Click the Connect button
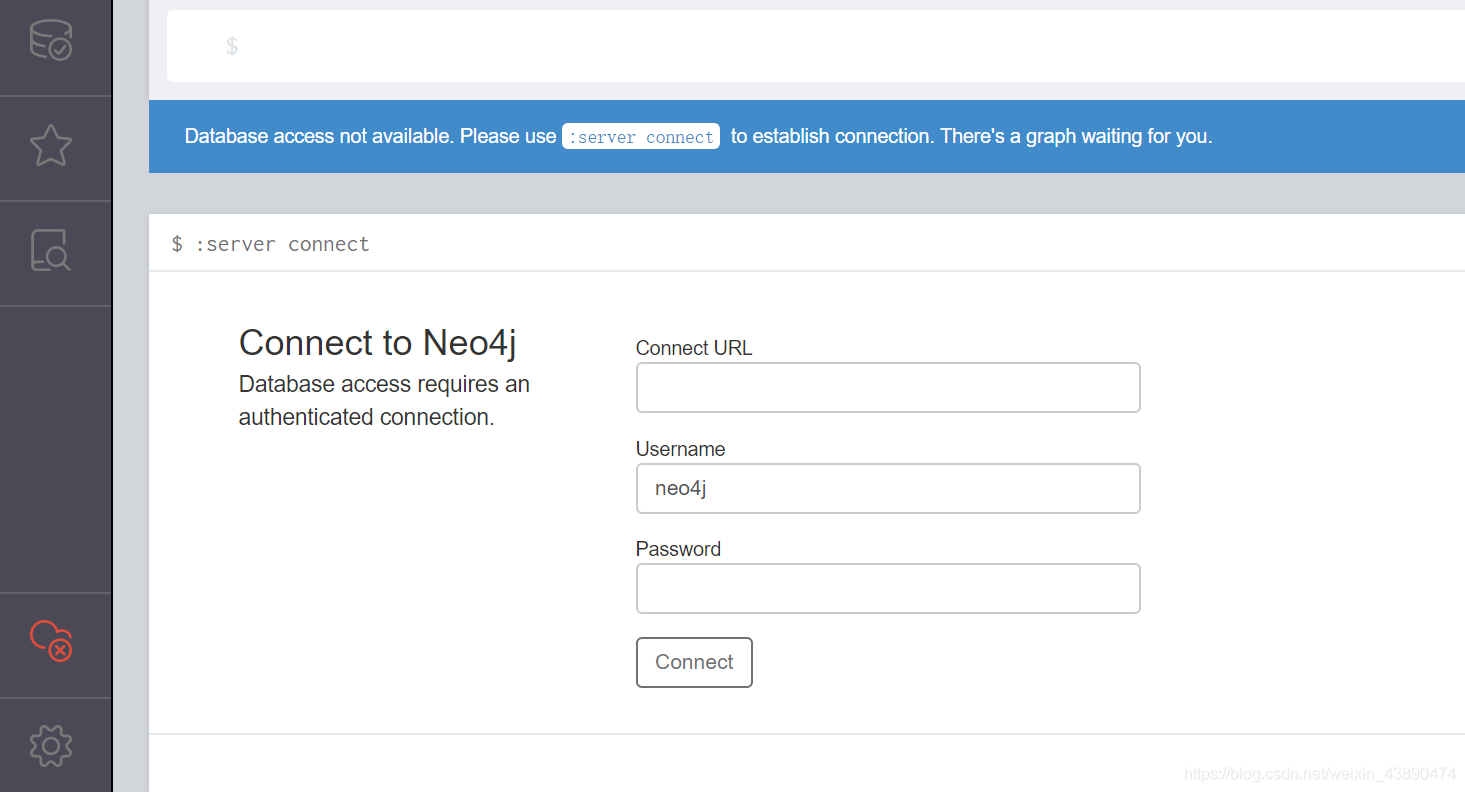The height and width of the screenshot is (792, 1465). point(694,662)
